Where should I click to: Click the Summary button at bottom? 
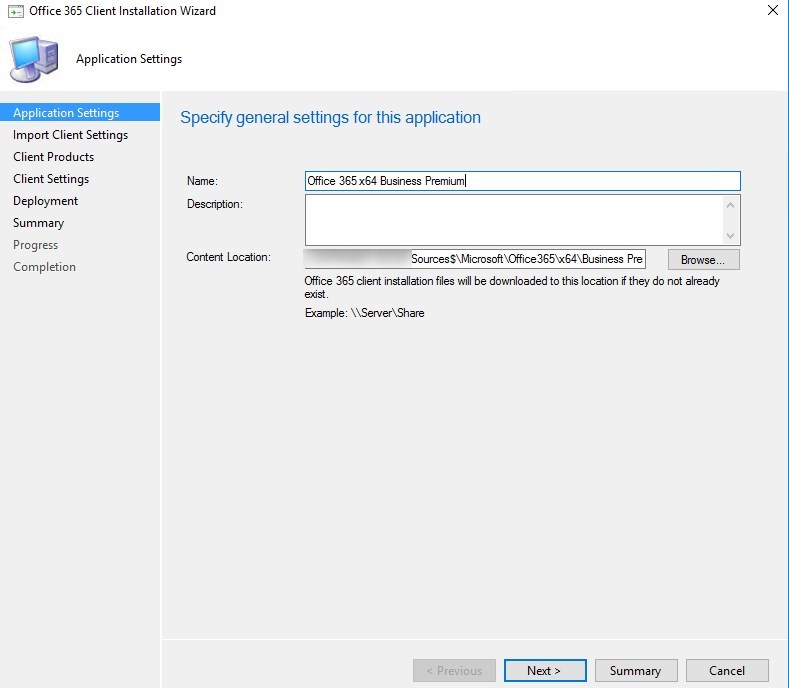tap(636, 670)
